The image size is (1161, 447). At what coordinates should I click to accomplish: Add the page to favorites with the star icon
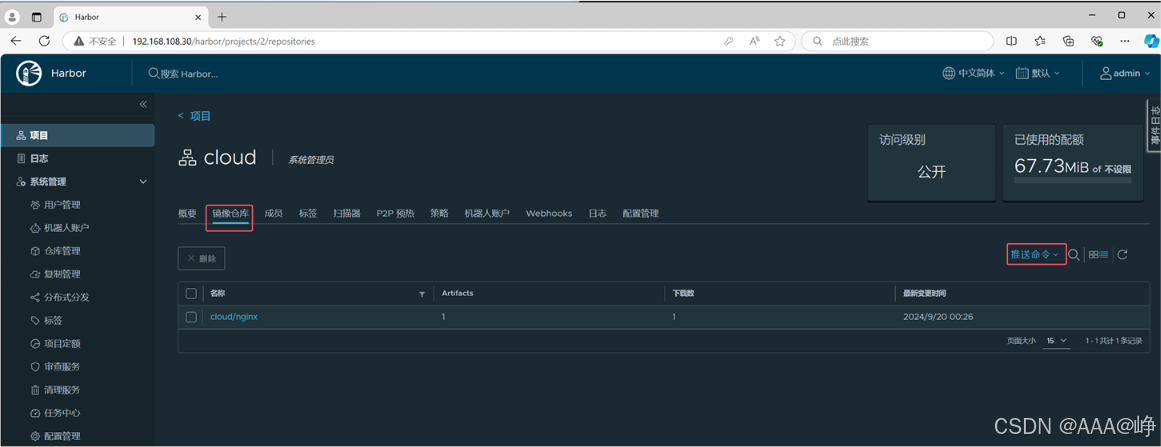[x=780, y=41]
